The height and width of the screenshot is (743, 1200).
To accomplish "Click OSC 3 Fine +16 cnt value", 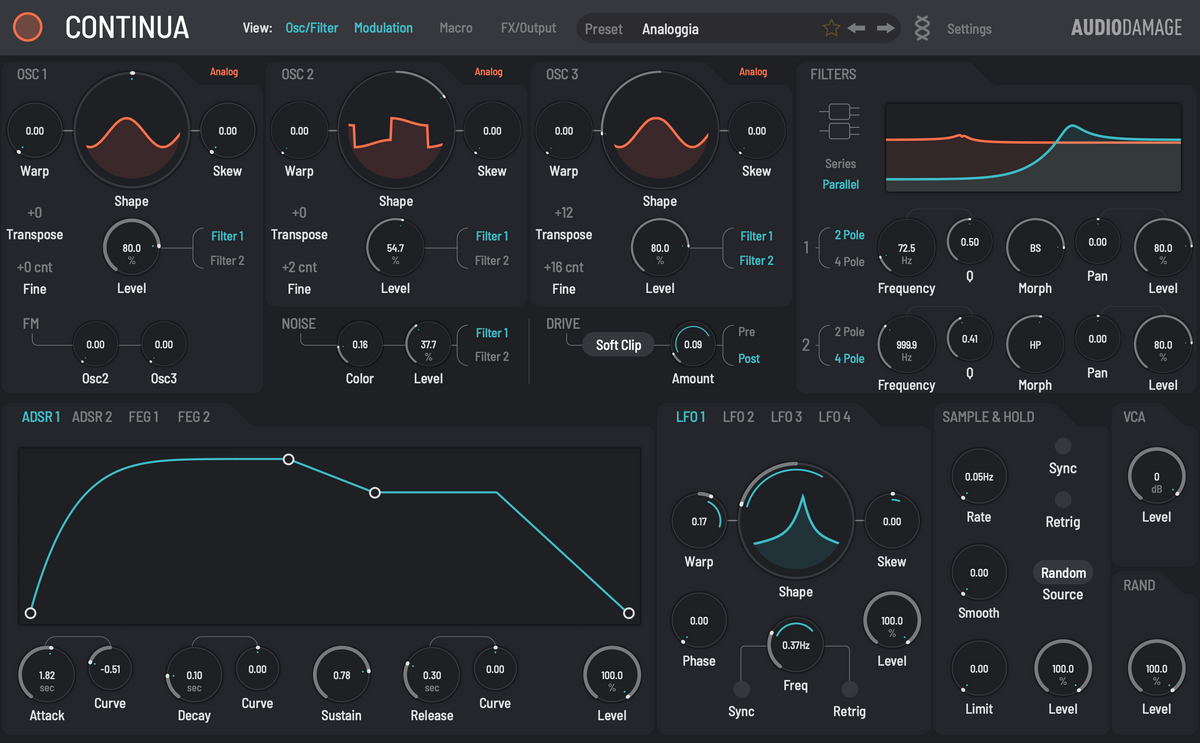I will point(563,267).
